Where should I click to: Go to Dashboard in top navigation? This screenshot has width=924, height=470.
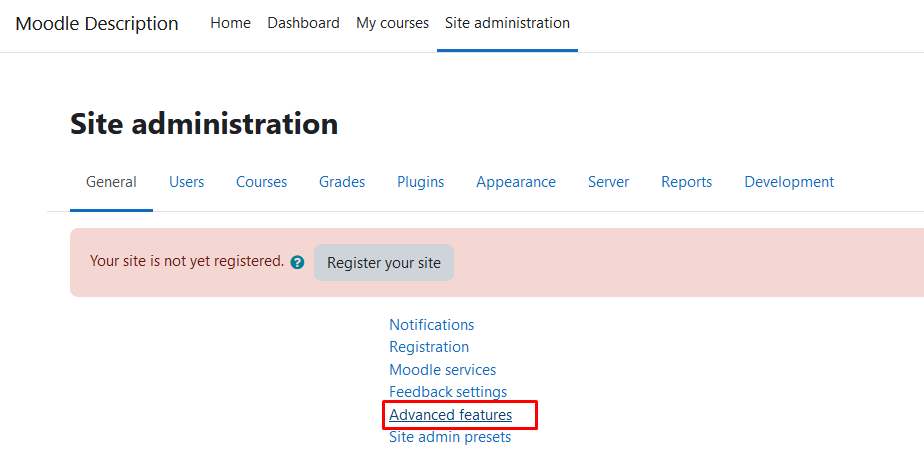[303, 23]
